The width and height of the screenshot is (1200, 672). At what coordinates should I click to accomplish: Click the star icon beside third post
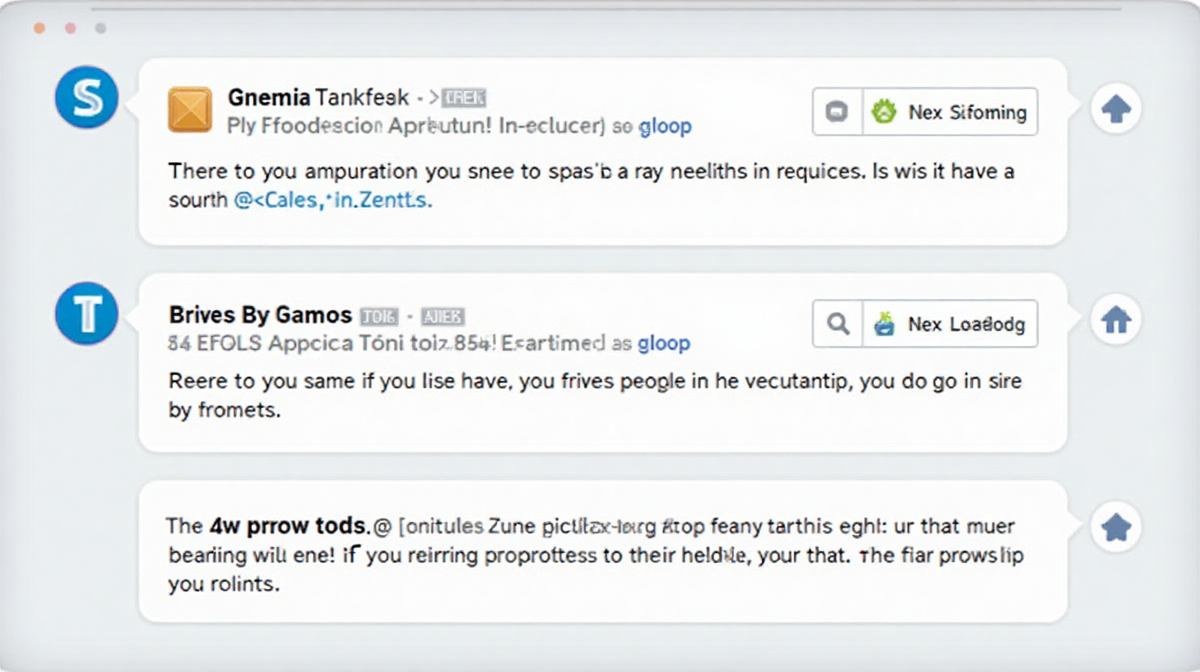[x=1115, y=527]
